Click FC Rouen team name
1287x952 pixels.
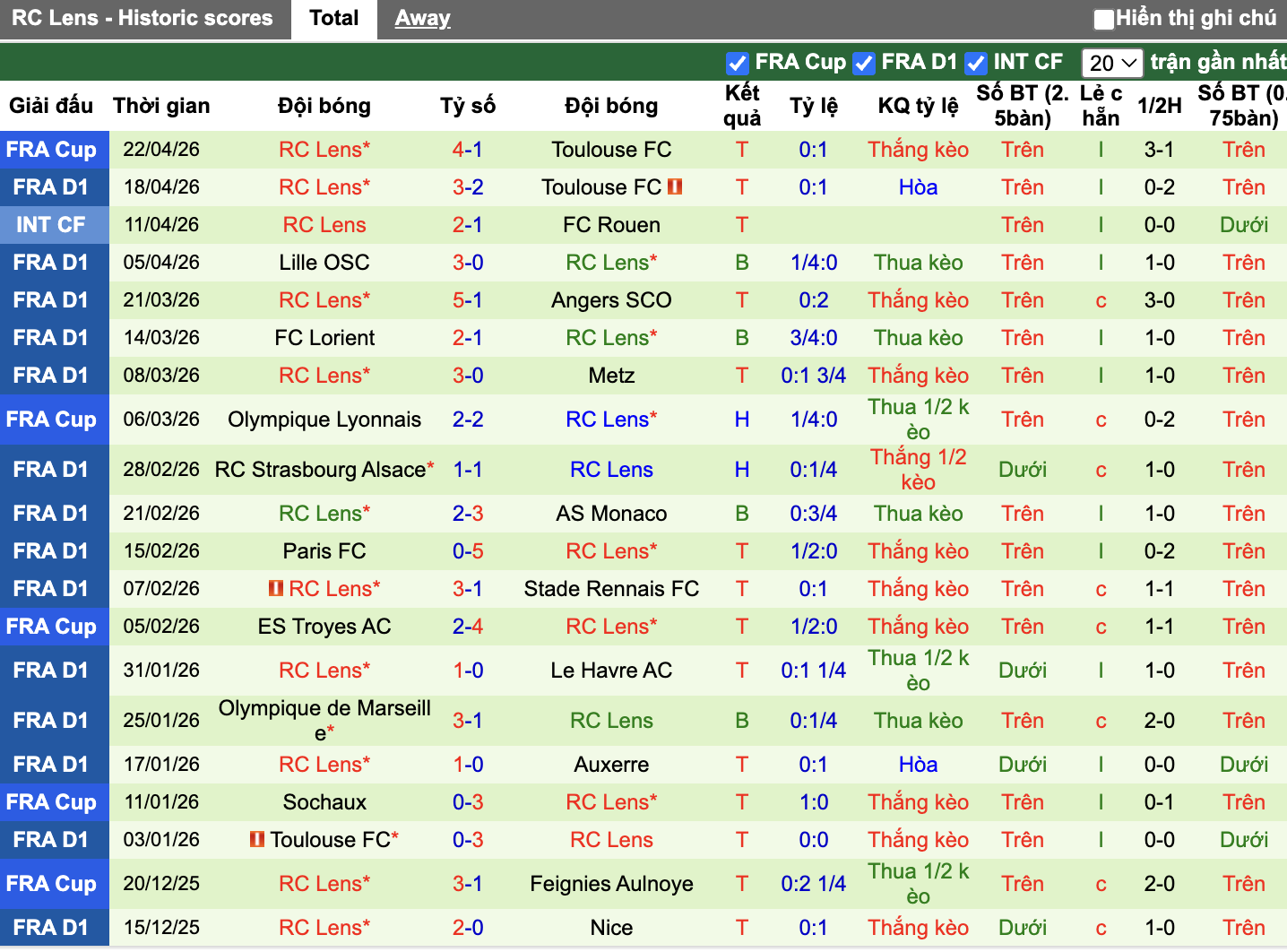pos(611,225)
